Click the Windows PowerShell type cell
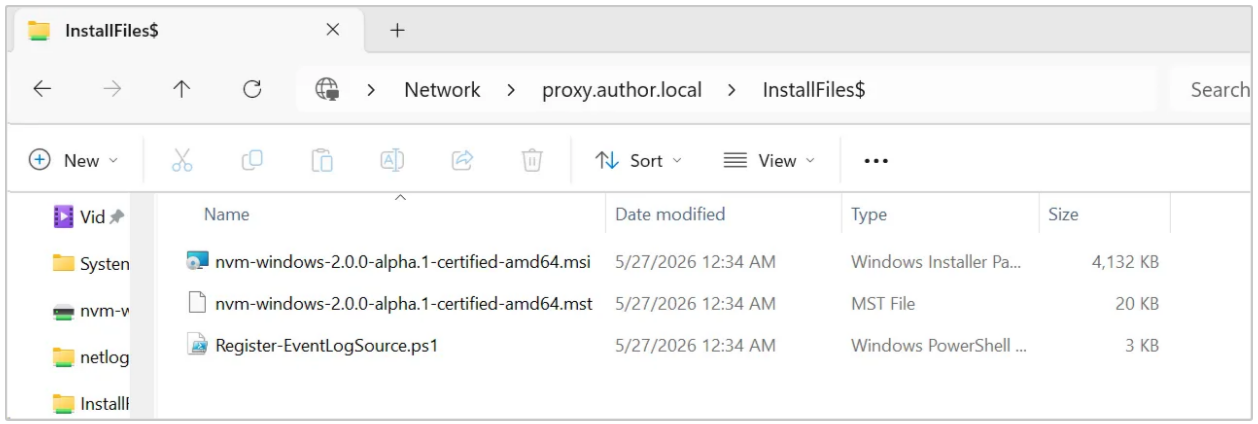 click(x=938, y=346)
